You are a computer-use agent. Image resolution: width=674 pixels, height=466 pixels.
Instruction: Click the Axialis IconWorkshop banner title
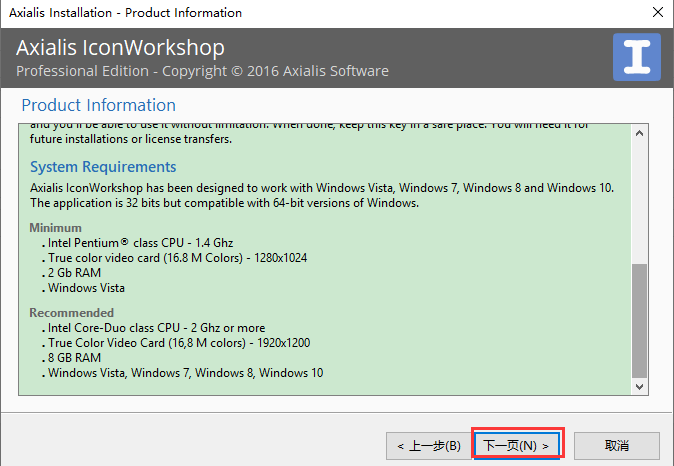(x=120, y=48)
